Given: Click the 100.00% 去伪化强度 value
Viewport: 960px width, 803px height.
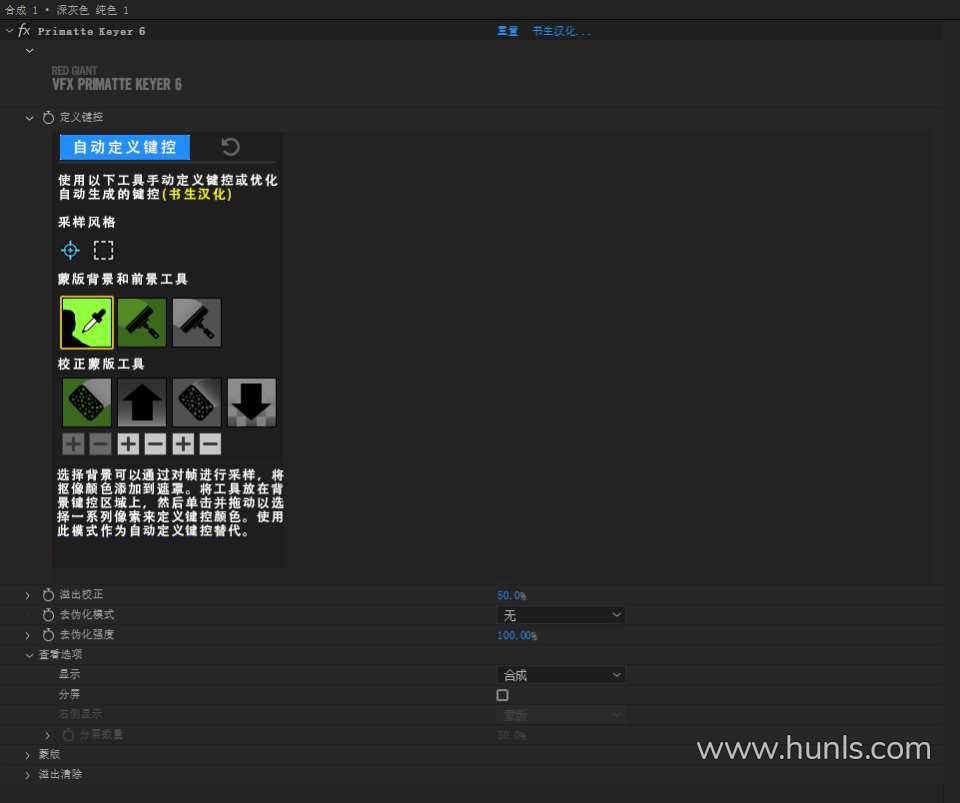Looking at the screenshot, I should pyautogui.click(x=517, y=636).
